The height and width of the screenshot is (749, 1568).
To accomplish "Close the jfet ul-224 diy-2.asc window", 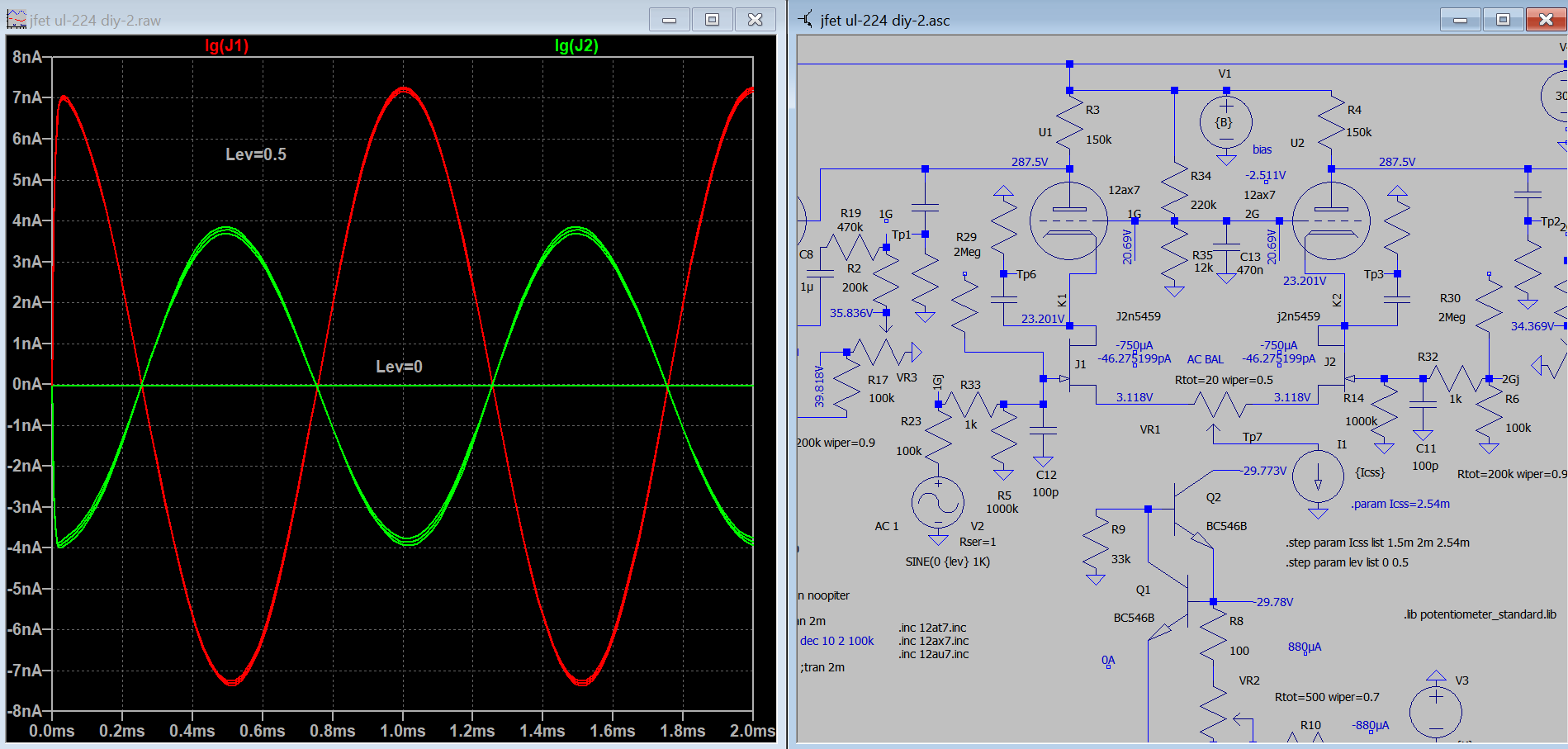I will pyautogui.click(x=1546, y=20).
